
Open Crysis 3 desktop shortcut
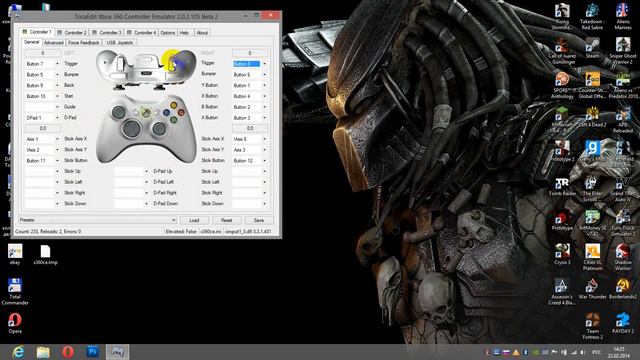pos(562,254)
